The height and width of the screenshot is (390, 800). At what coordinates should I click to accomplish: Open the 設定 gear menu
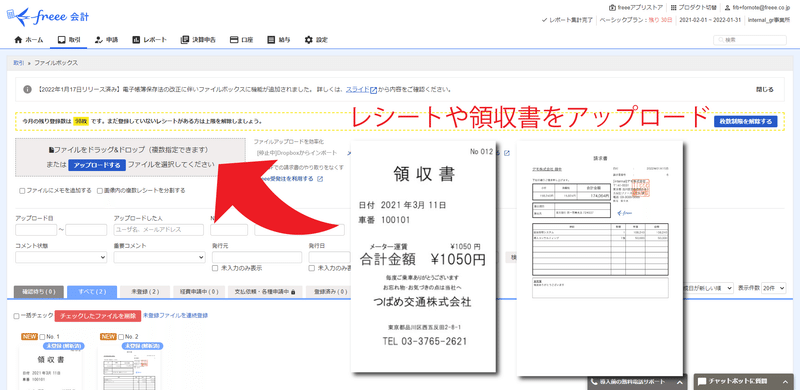(316, 40)
